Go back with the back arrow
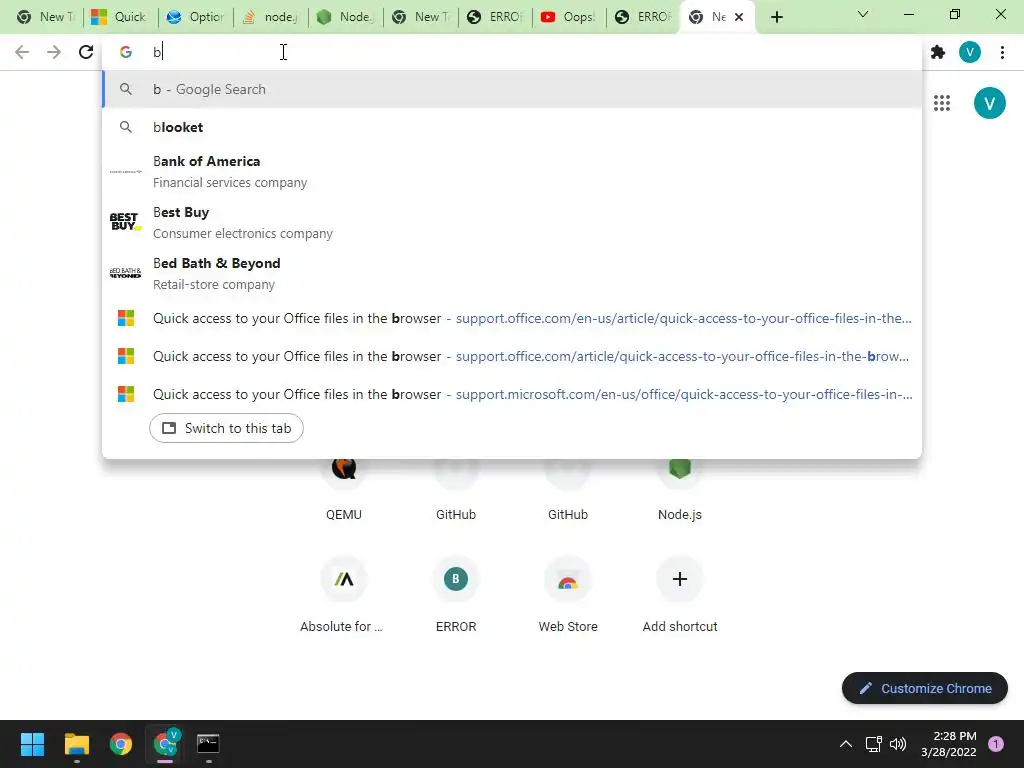Screen dimensions: 1024x768 click(x=22, y=52)
